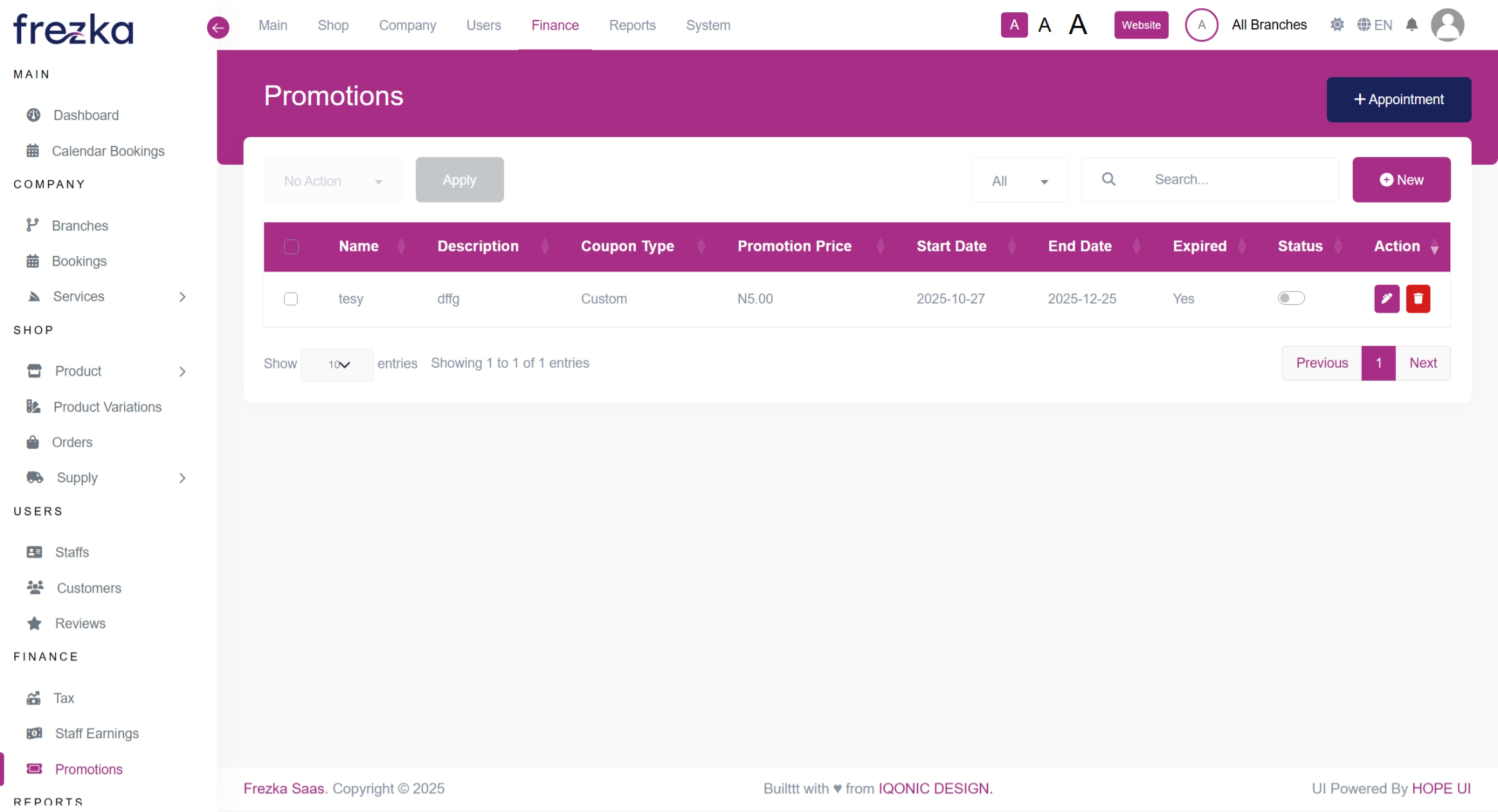
Task: Switch to the Reports top tab
Action: coord(632,25)
